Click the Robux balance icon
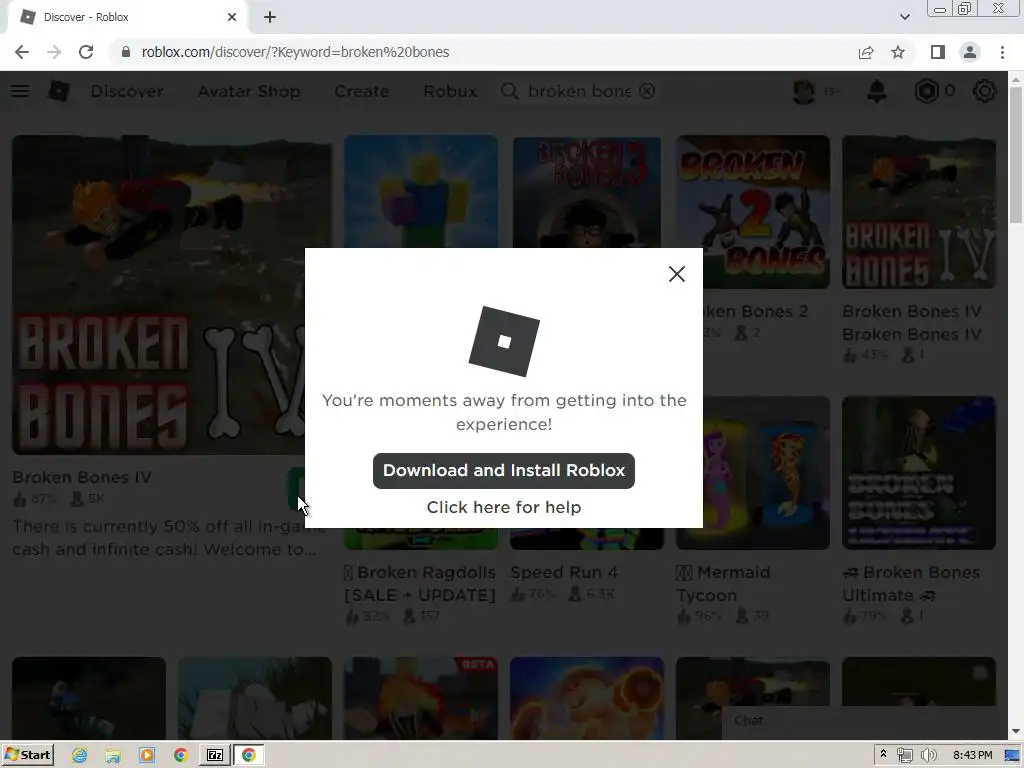 [x=926, y=91]
